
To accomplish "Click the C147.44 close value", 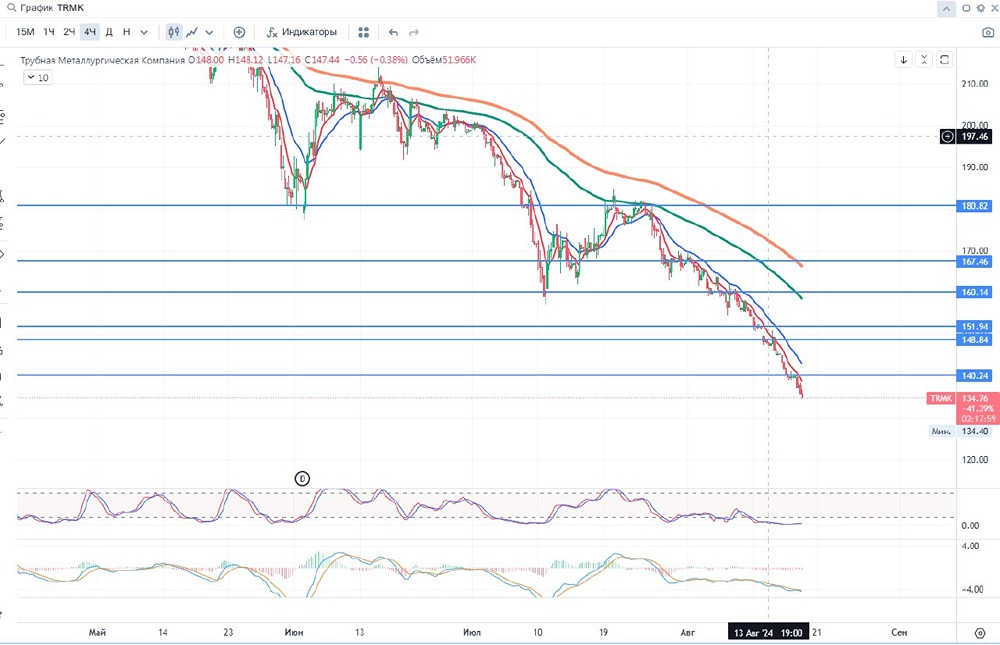I will point(322,60).
